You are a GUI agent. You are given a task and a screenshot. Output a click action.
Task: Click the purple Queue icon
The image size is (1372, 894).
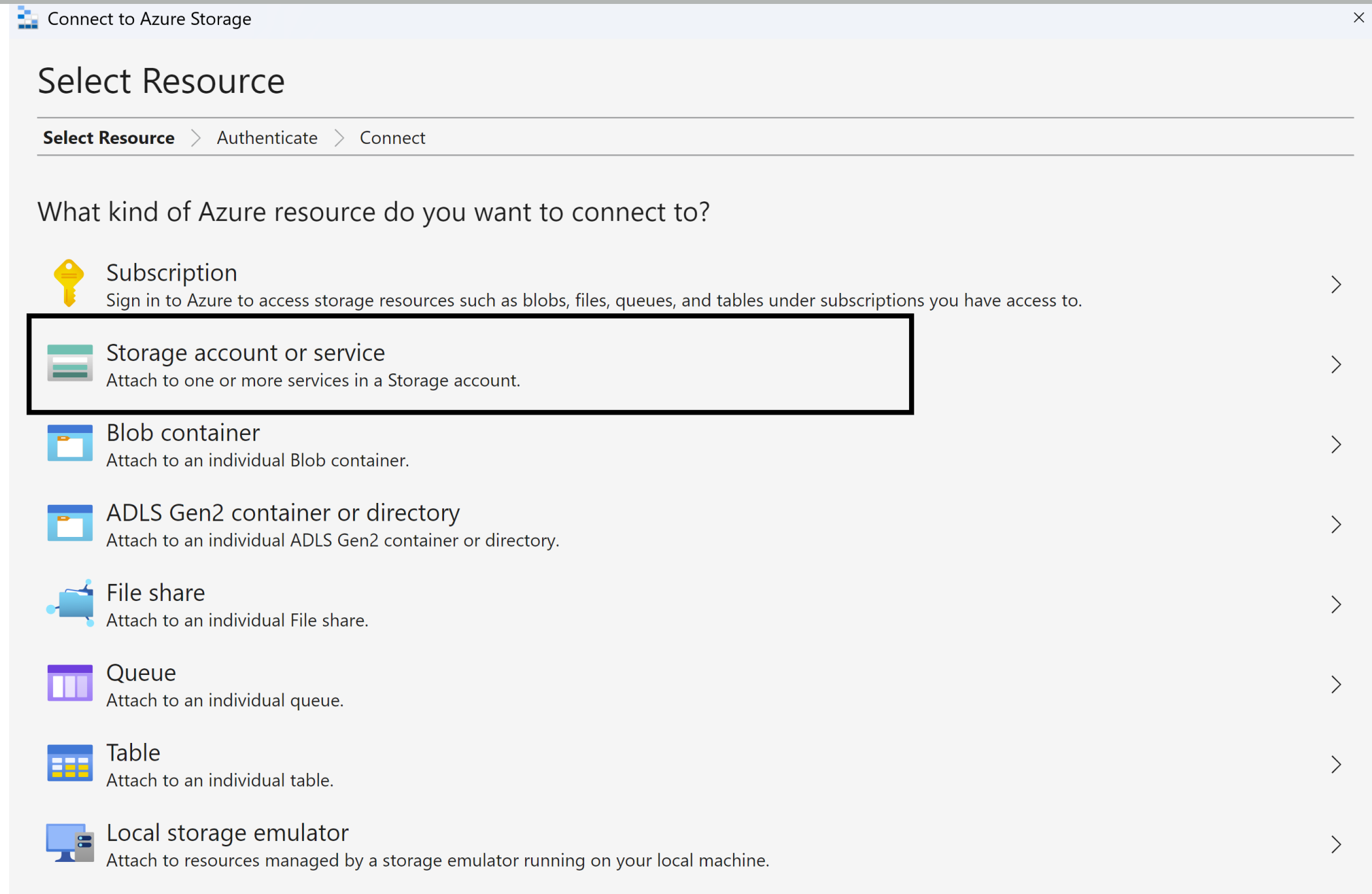[x=69, y=683]
